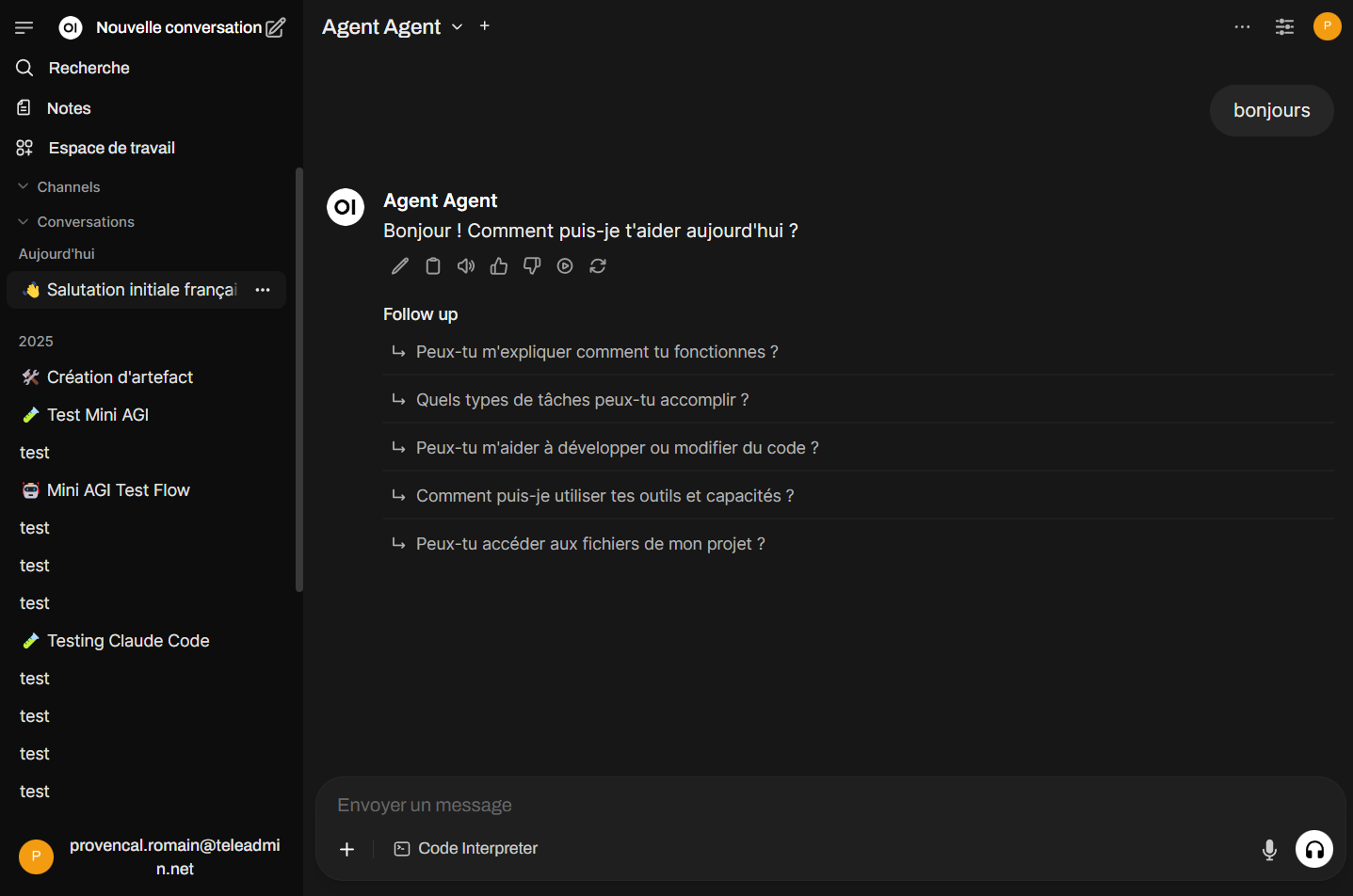The height and width of the screenshot is (896, 1353).
Task: Open the top-right ellipsis menu
Action: 1242,26
